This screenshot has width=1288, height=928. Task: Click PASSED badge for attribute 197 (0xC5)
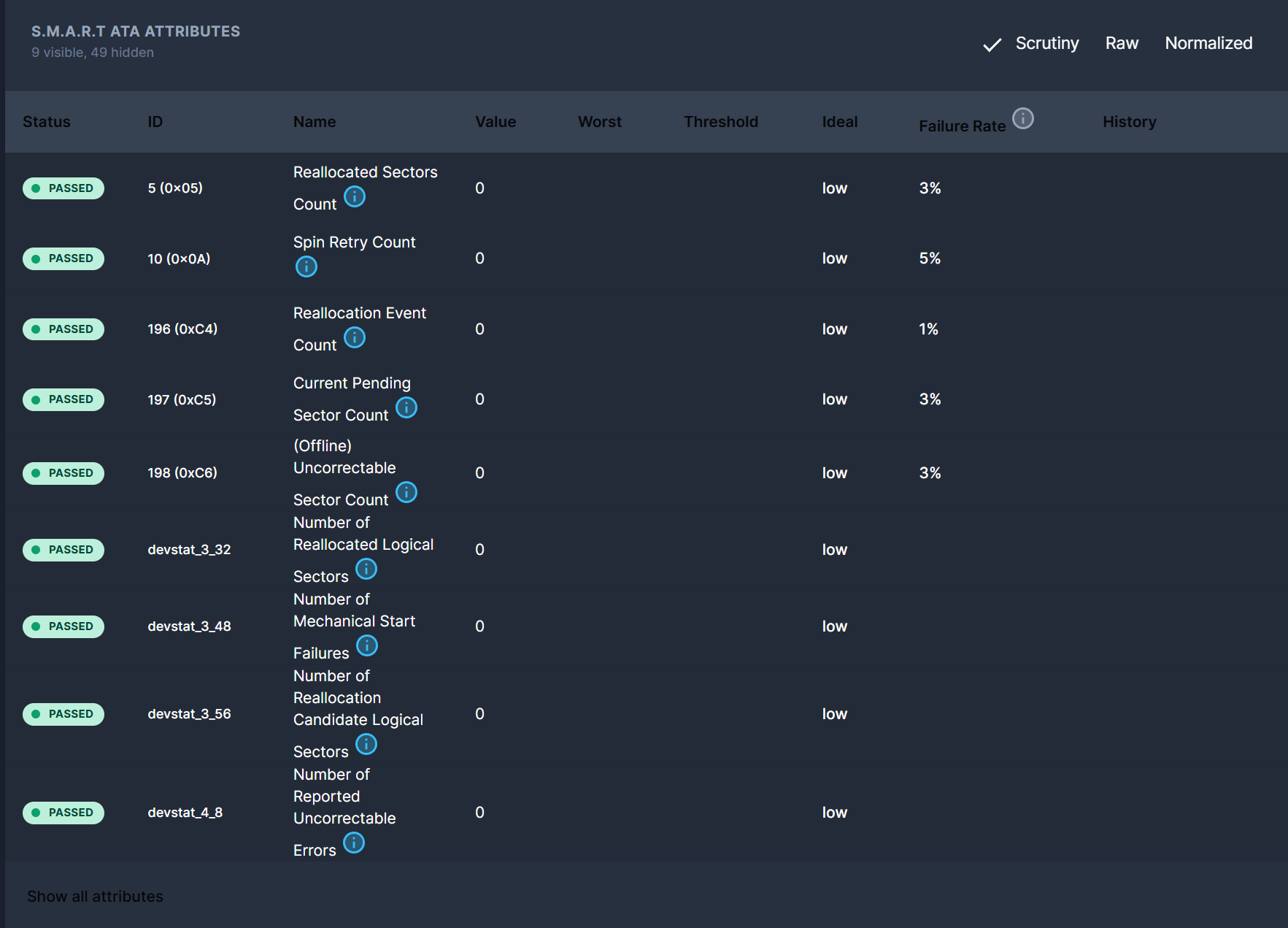[63, 399]
